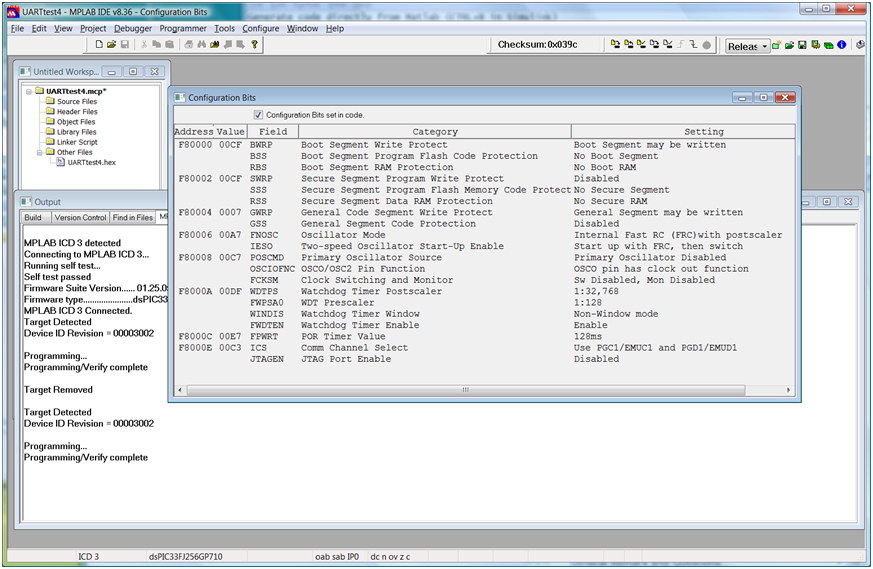This screenshot has height=569, width=873.
Task: Click 'Use PGC1/EMUC1 and PGD1/EMUD1' setting
Action: point(655,347)
